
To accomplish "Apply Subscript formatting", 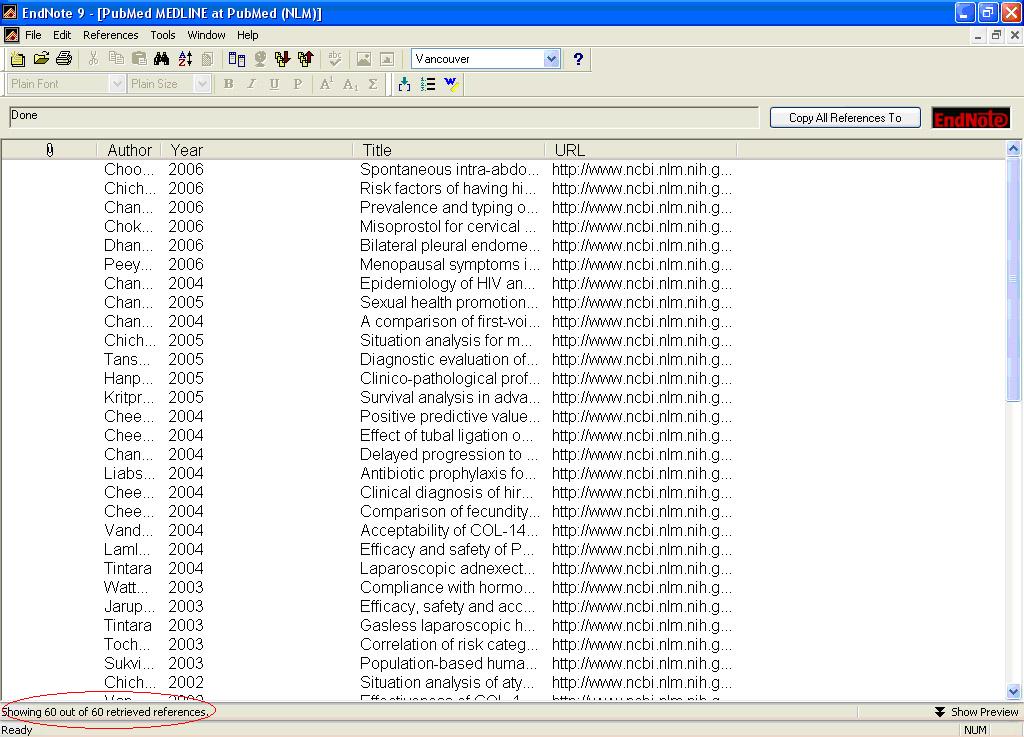I will tap(350, 84).
